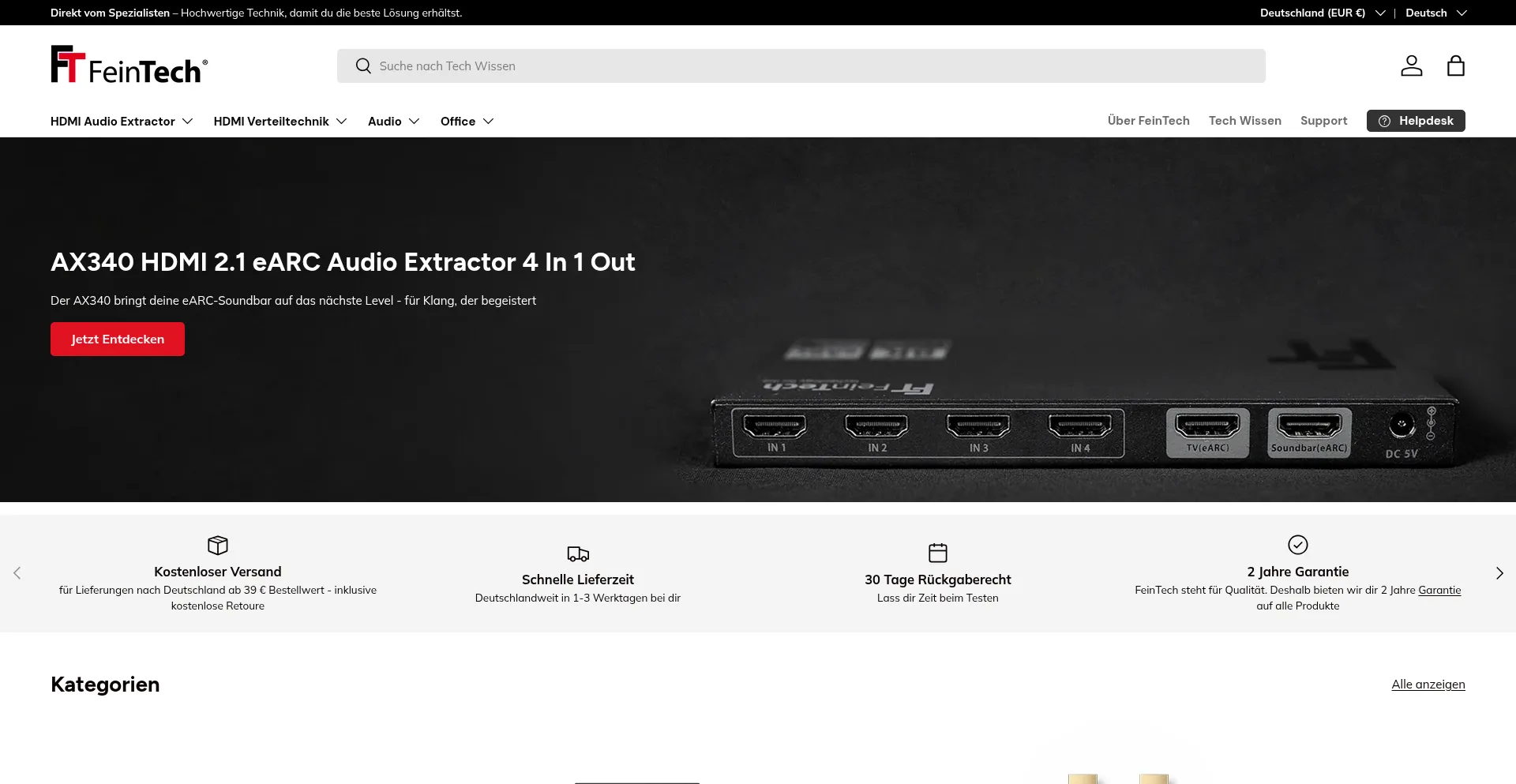Click the Jetzt Entdecken button
Viewport: 1516px width, 784px height.
118,339
